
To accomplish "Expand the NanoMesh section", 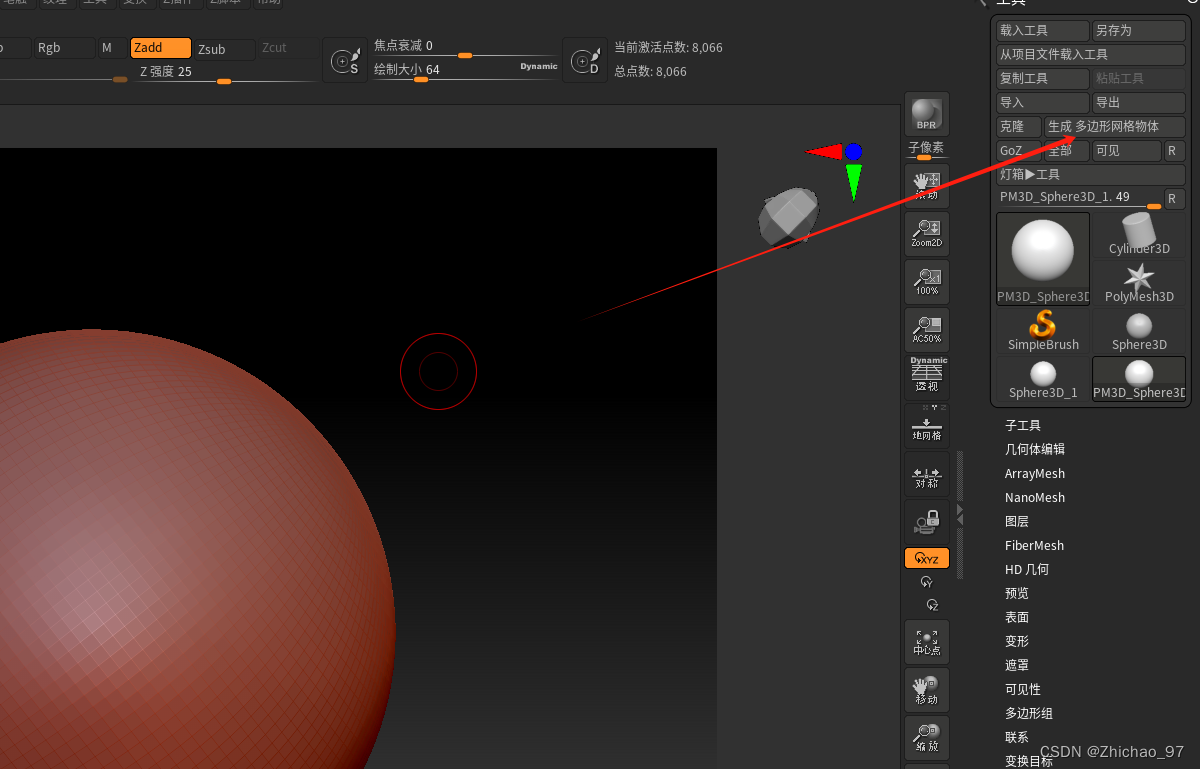I will pyautogui.click(x=1035, y=497).
